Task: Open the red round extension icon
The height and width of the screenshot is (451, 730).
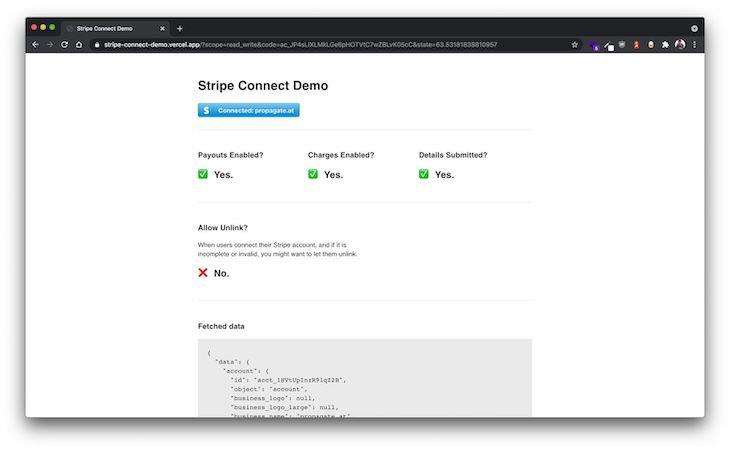Action: point(636,45)
